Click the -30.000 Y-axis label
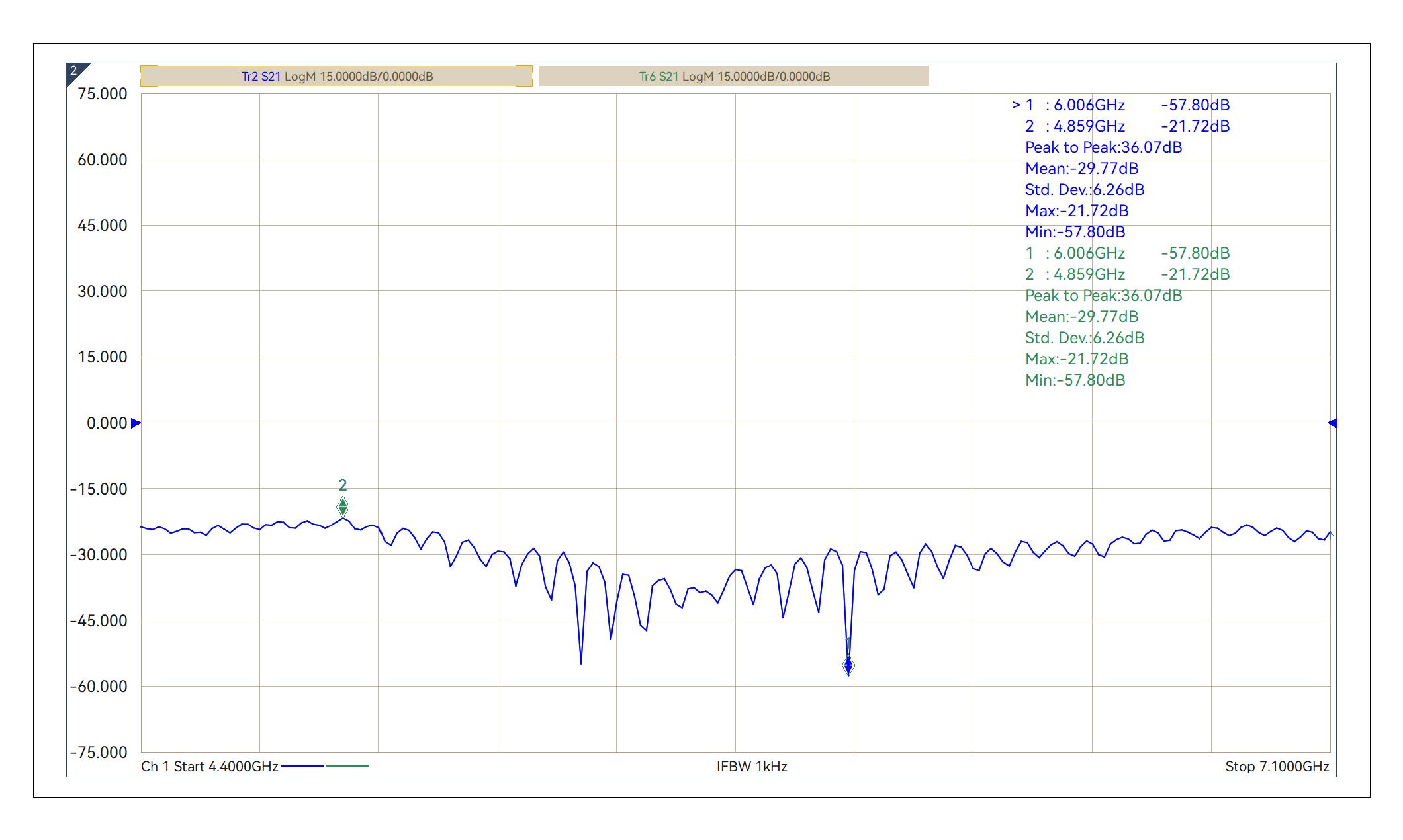The width and height of the screenshot is (1403, 840). pyautogui.click(x=99, y=554)
